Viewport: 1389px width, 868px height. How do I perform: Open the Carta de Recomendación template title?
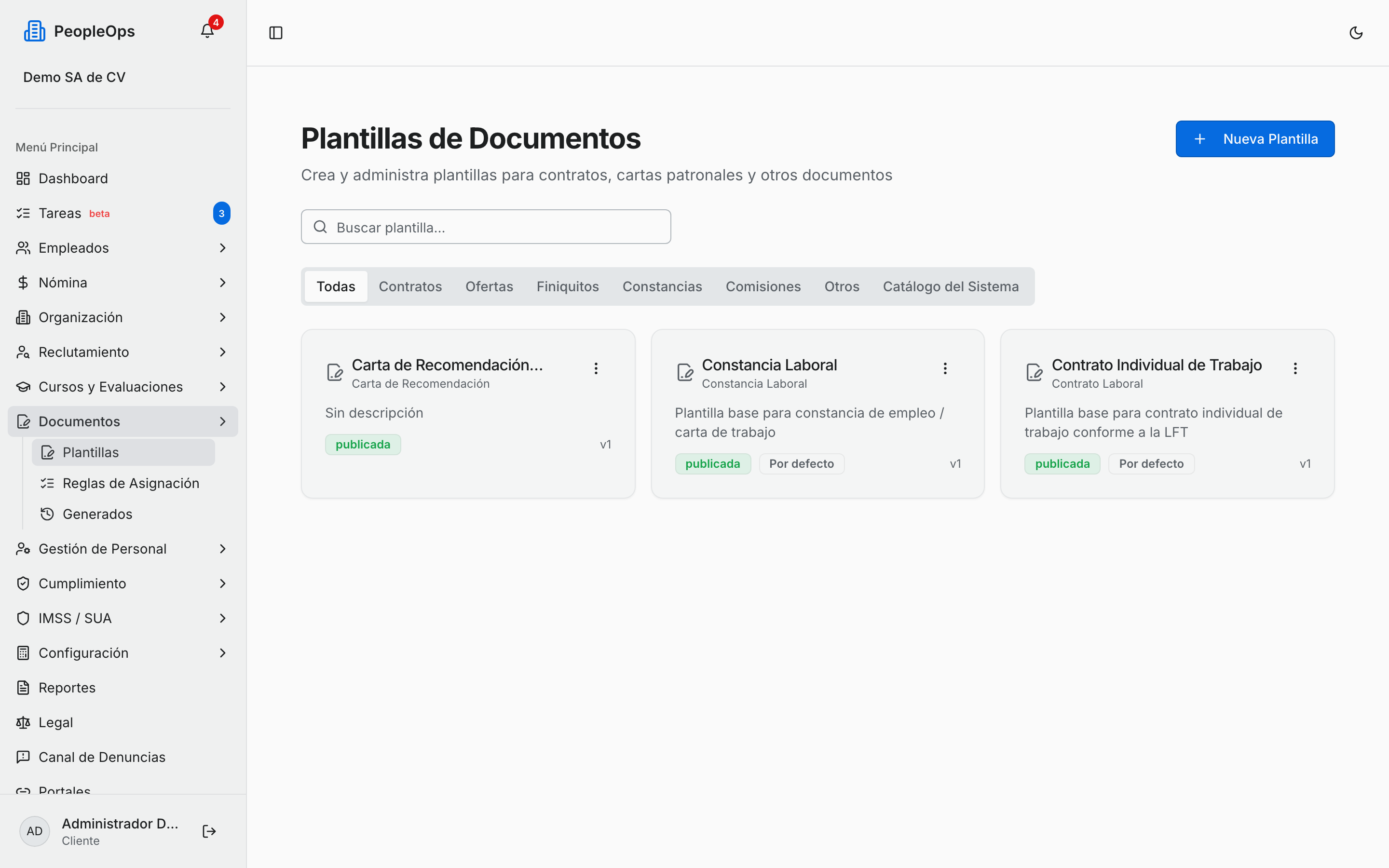[447, 365]
